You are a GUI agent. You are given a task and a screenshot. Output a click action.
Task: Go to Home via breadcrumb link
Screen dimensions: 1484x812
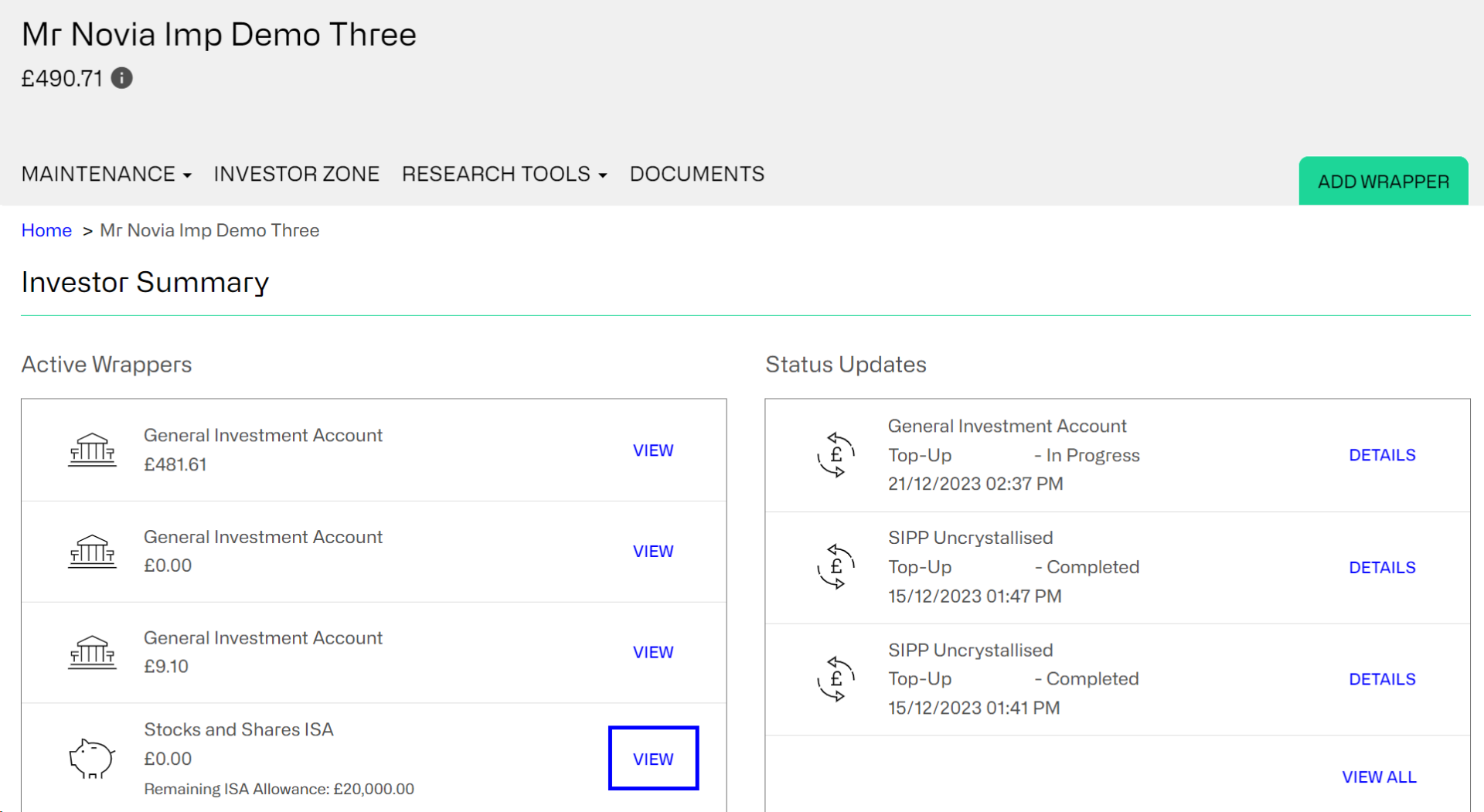[x=46, y=230]
